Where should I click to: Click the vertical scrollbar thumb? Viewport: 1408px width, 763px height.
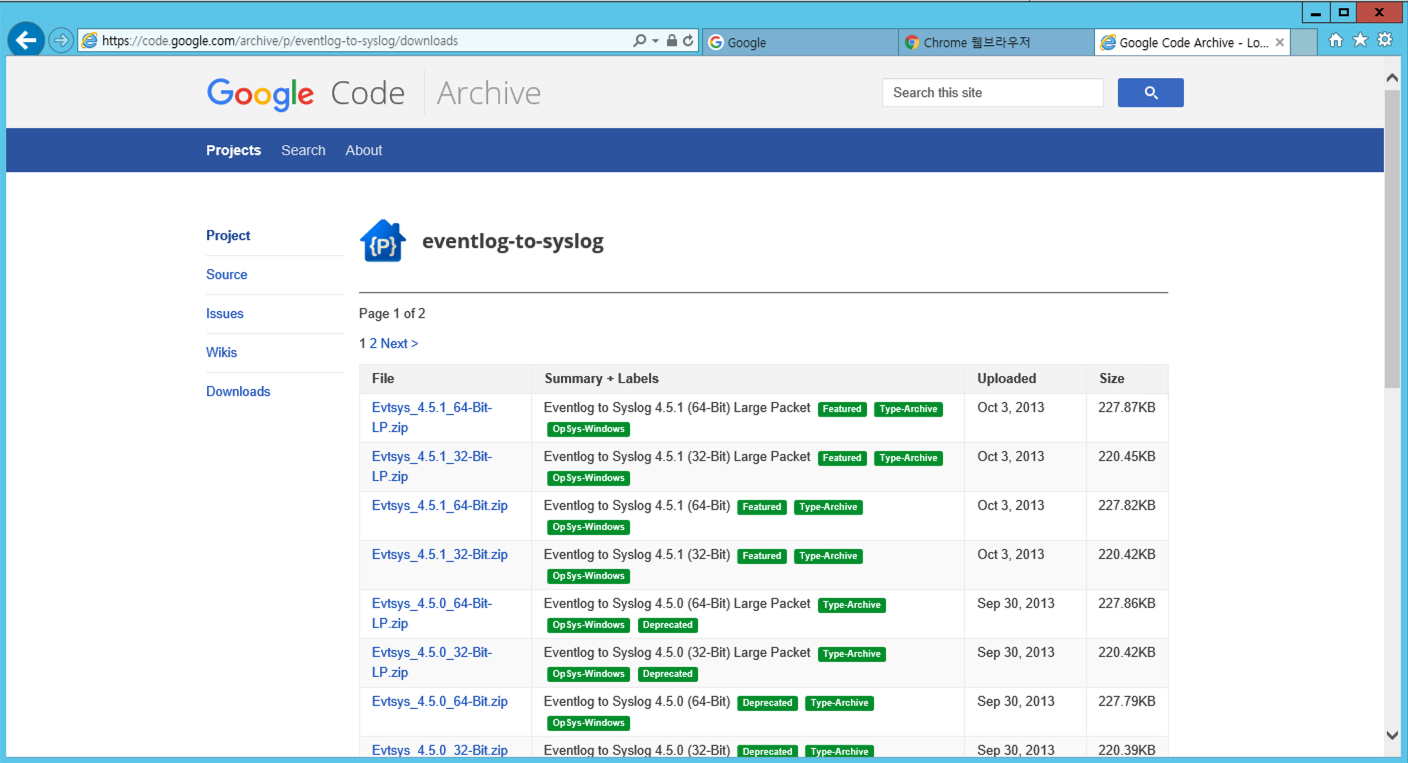(1392, 238)
